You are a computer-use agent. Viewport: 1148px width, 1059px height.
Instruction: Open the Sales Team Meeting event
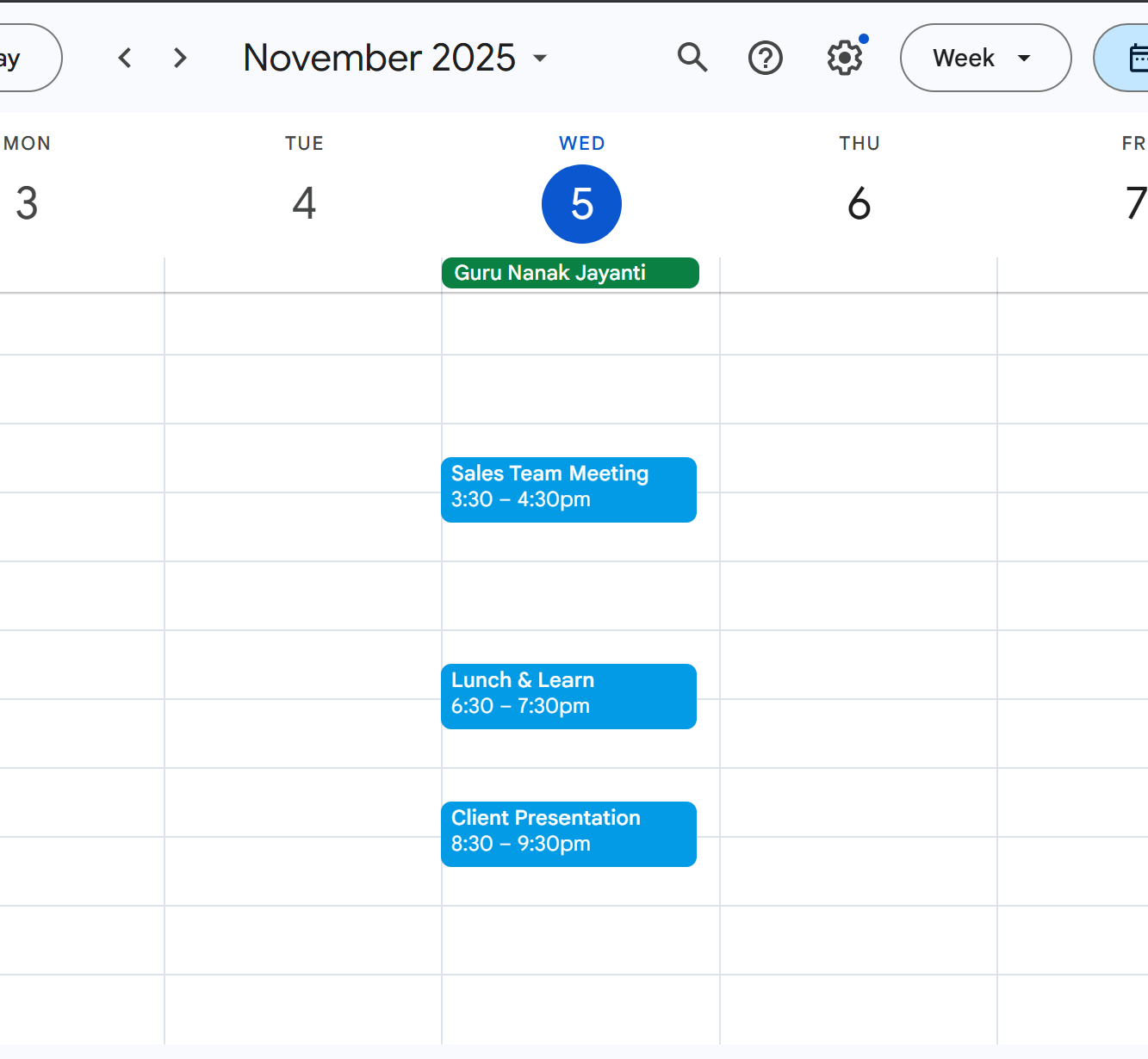coord(568,489)
